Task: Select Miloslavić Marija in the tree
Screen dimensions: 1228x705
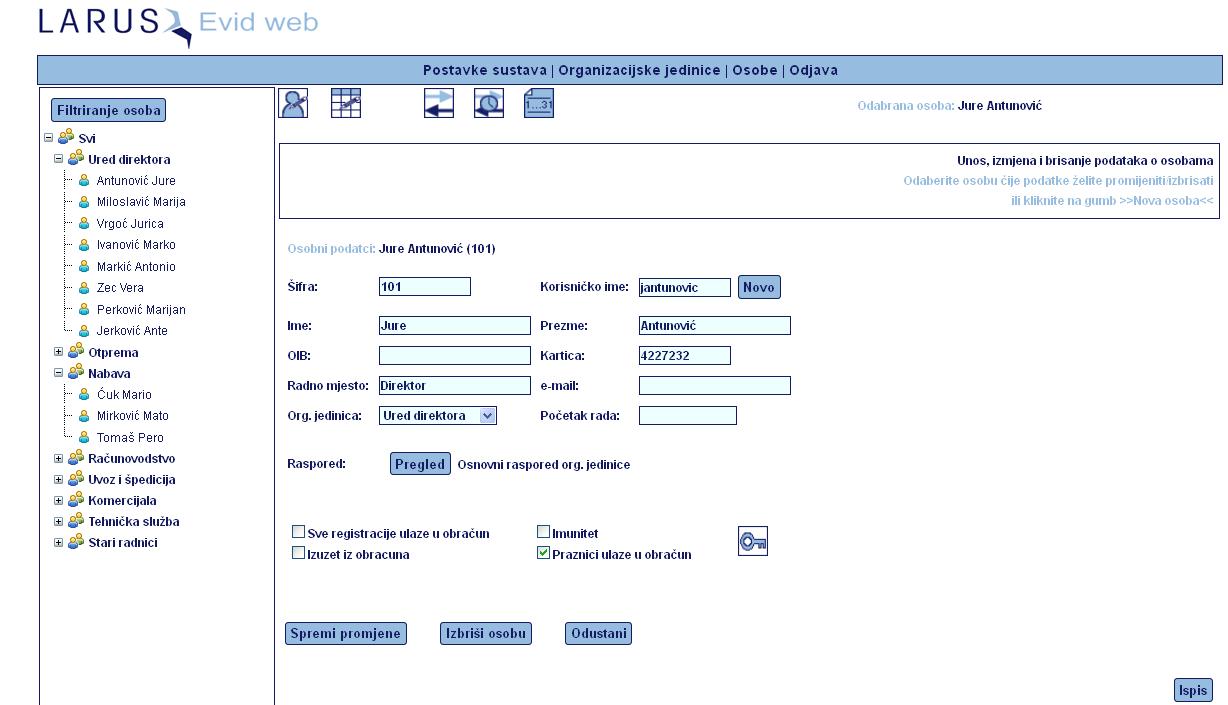Action: pyautogui.click(x=140, y=202)
